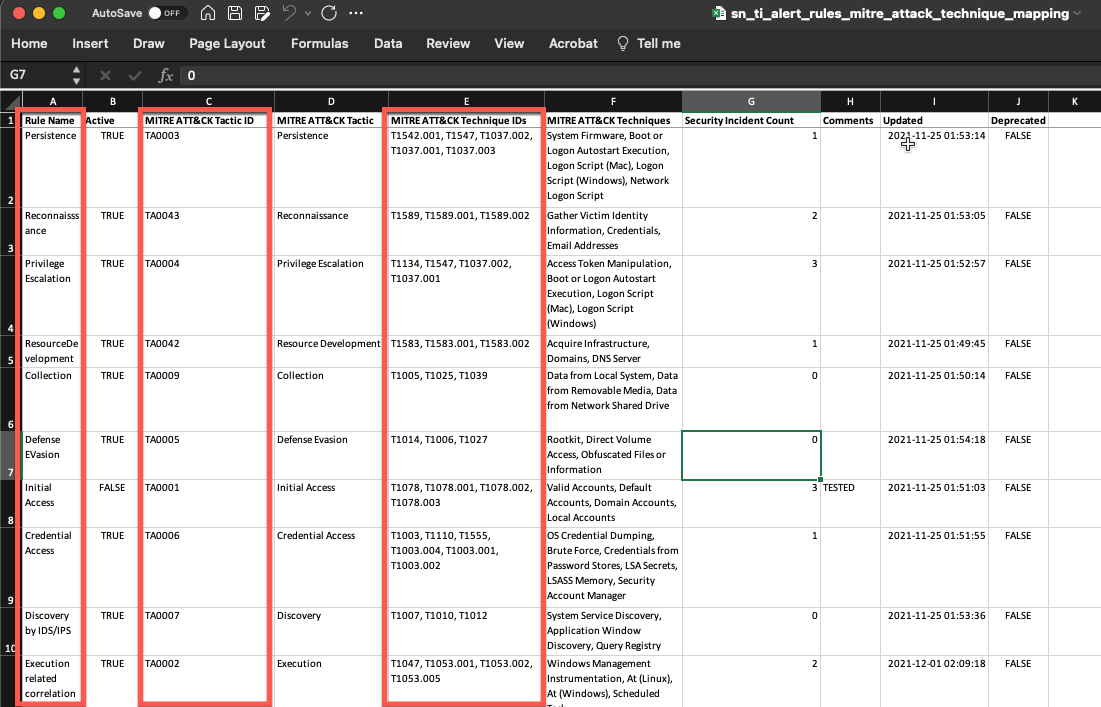The width and height of the screenshot is (1101, 707).
Task: Click the Excel file icon beside the document title
Action: [718, 13]
